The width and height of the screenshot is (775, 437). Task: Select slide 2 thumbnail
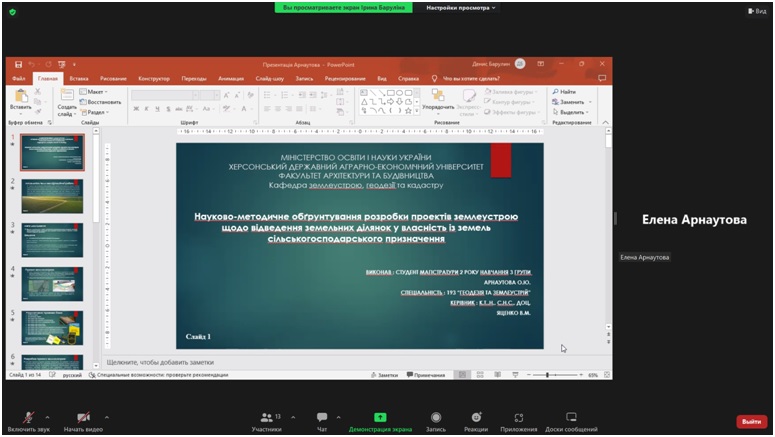(52, 196)
